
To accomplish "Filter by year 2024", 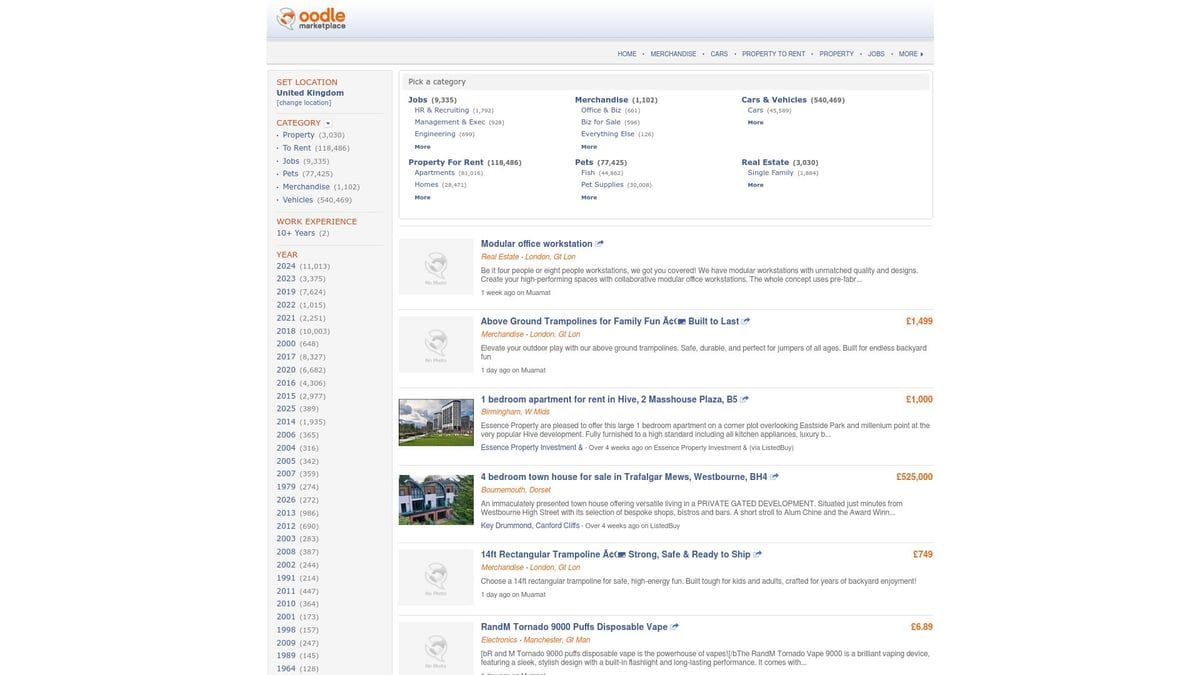I will click(286, 266).
